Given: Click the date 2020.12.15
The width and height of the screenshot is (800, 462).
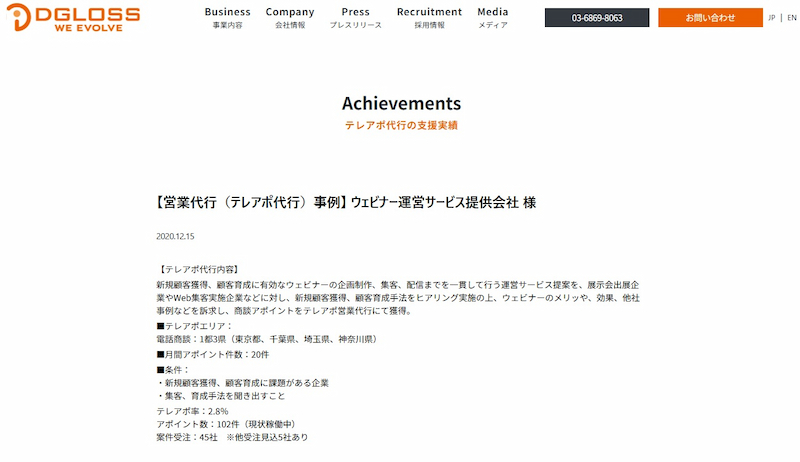Looking at the screenshot, I should coord(175,237).
